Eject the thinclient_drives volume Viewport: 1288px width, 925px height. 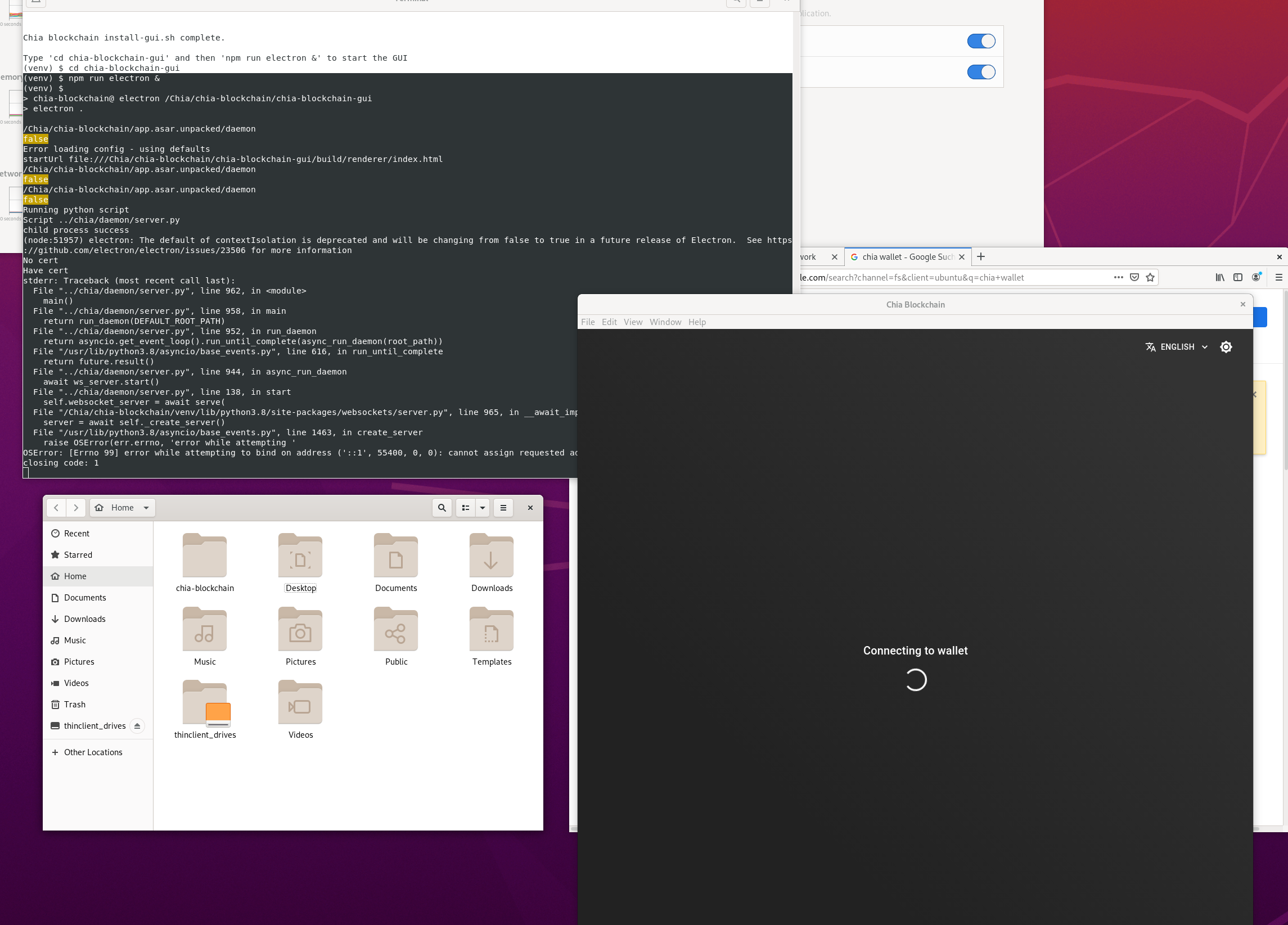point(137,725)
